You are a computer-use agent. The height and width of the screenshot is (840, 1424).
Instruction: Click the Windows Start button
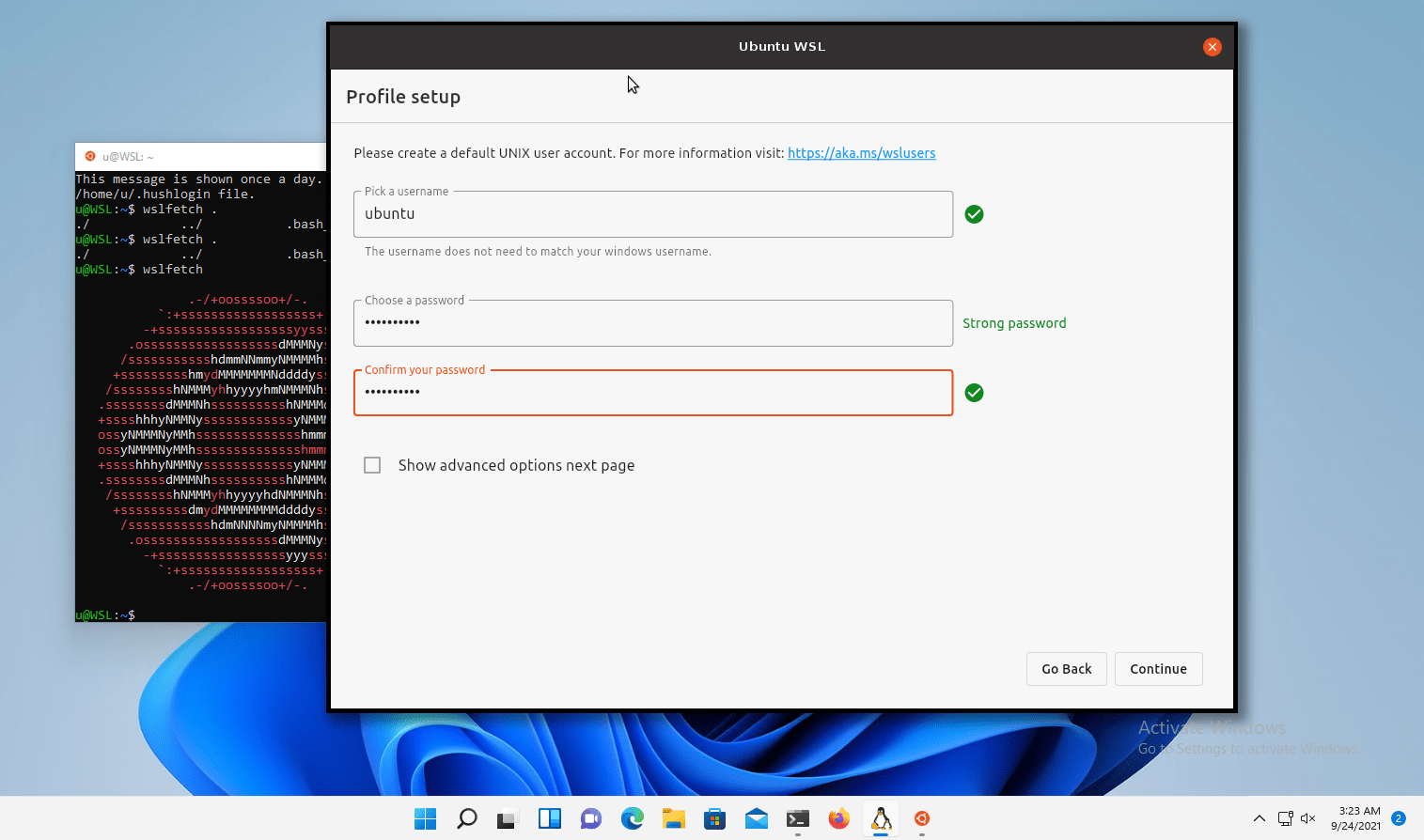pos(425,818)
